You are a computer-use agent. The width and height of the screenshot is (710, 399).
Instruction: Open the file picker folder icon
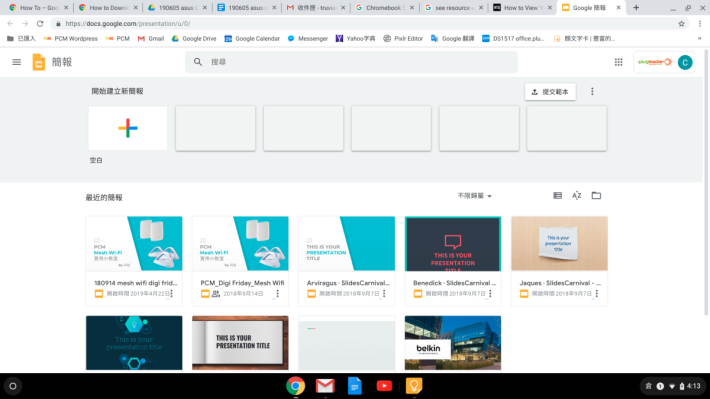point(596,196)
